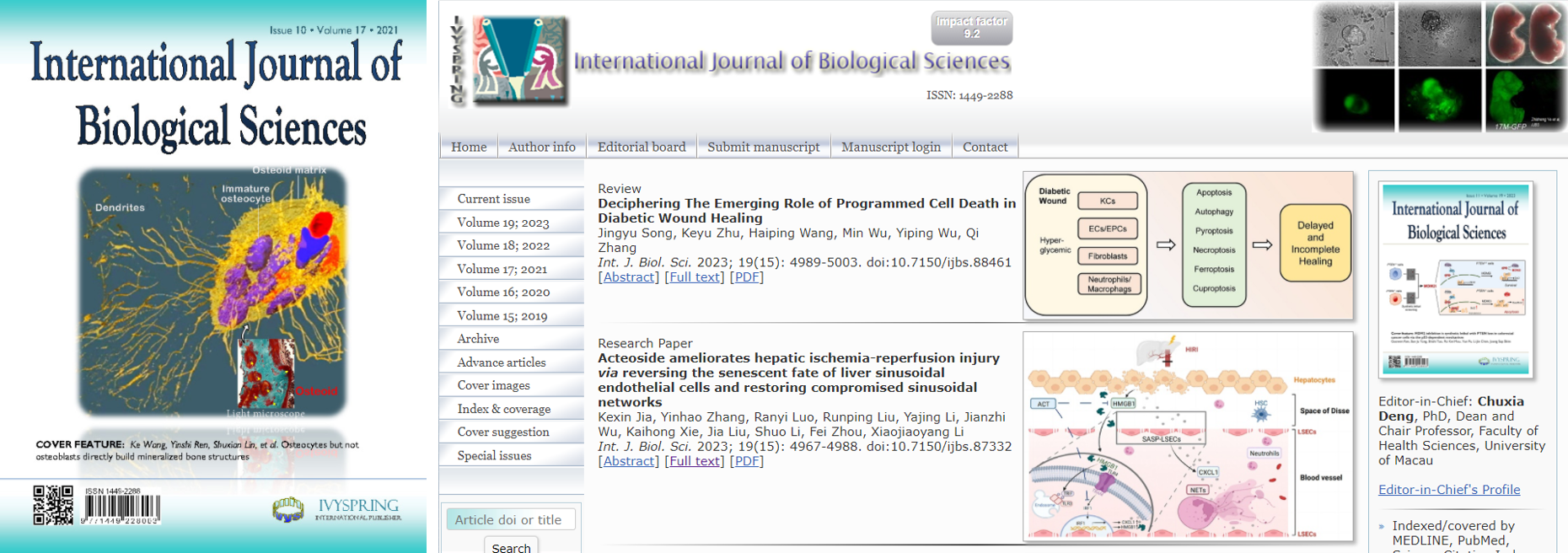Screen dimensions: 1568x553
Task: Open Cover images in sidebar
Action: coord(493,385)
